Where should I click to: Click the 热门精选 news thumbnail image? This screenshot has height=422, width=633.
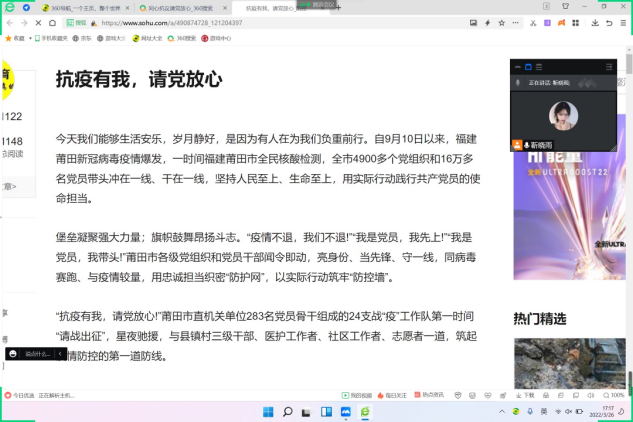pyautogui.click(x=569, y=362)
